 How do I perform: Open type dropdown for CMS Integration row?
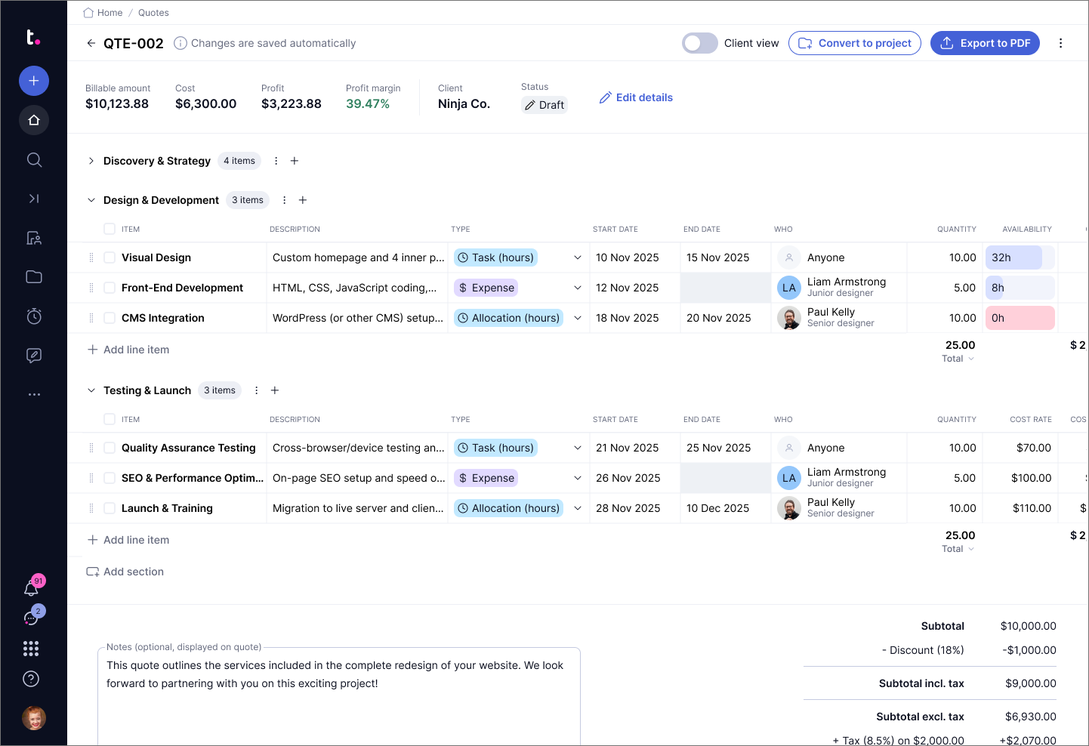pyautogui.click(x=577, y=318)
